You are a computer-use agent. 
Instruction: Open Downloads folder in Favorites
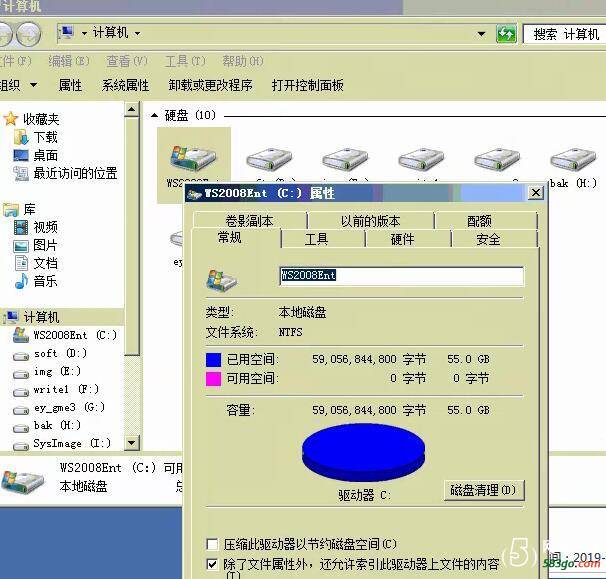36,137
